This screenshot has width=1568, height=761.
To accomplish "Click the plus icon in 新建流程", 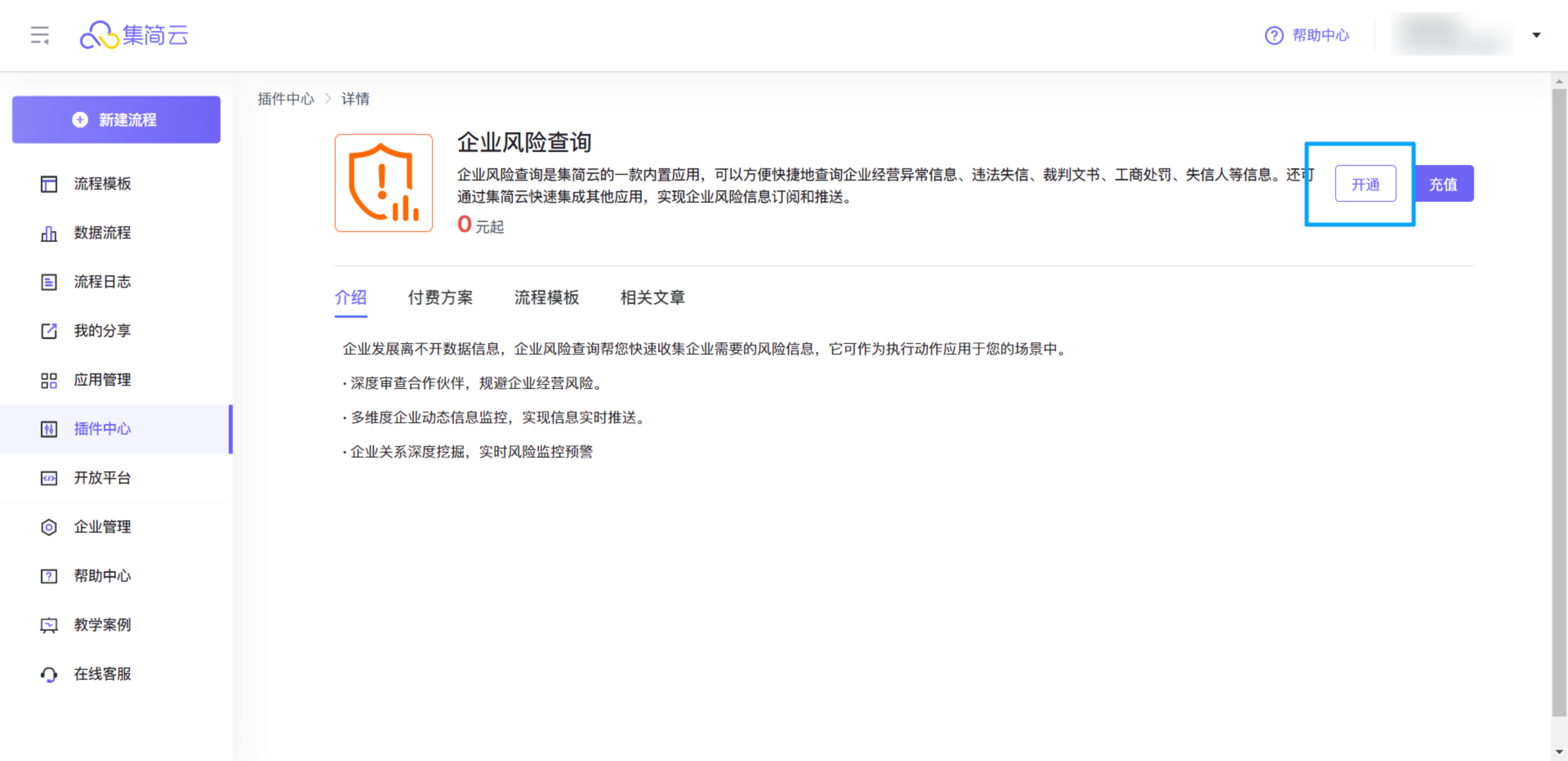I will click(x=80, y=119).
